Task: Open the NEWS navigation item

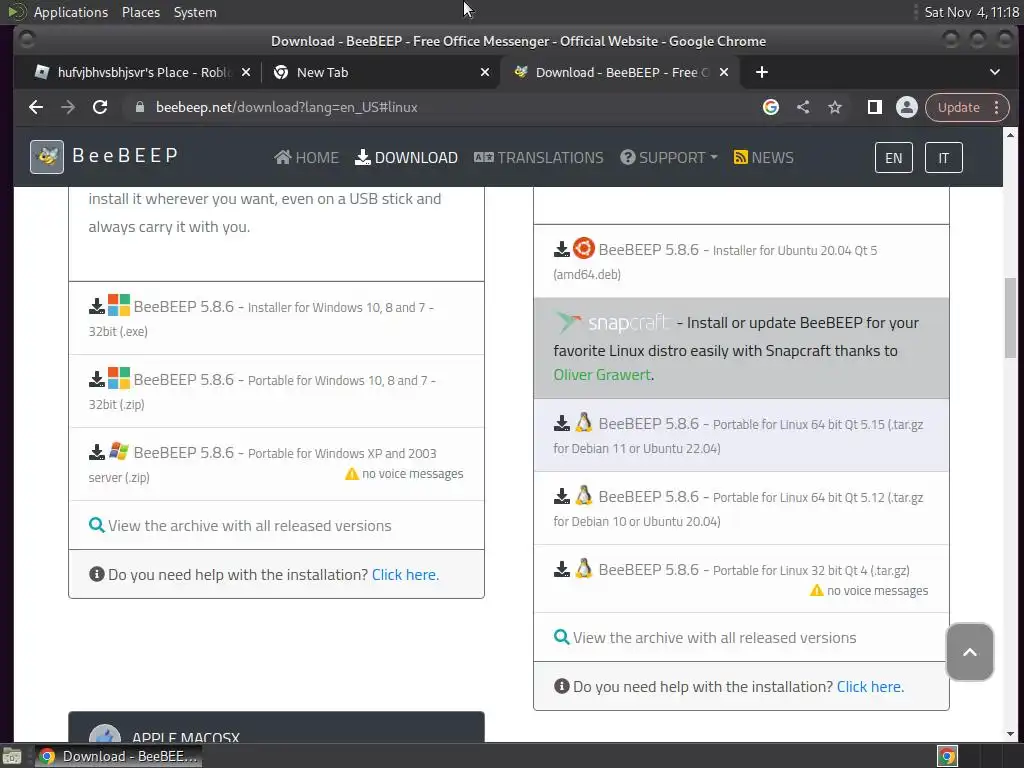Action: 763,157
